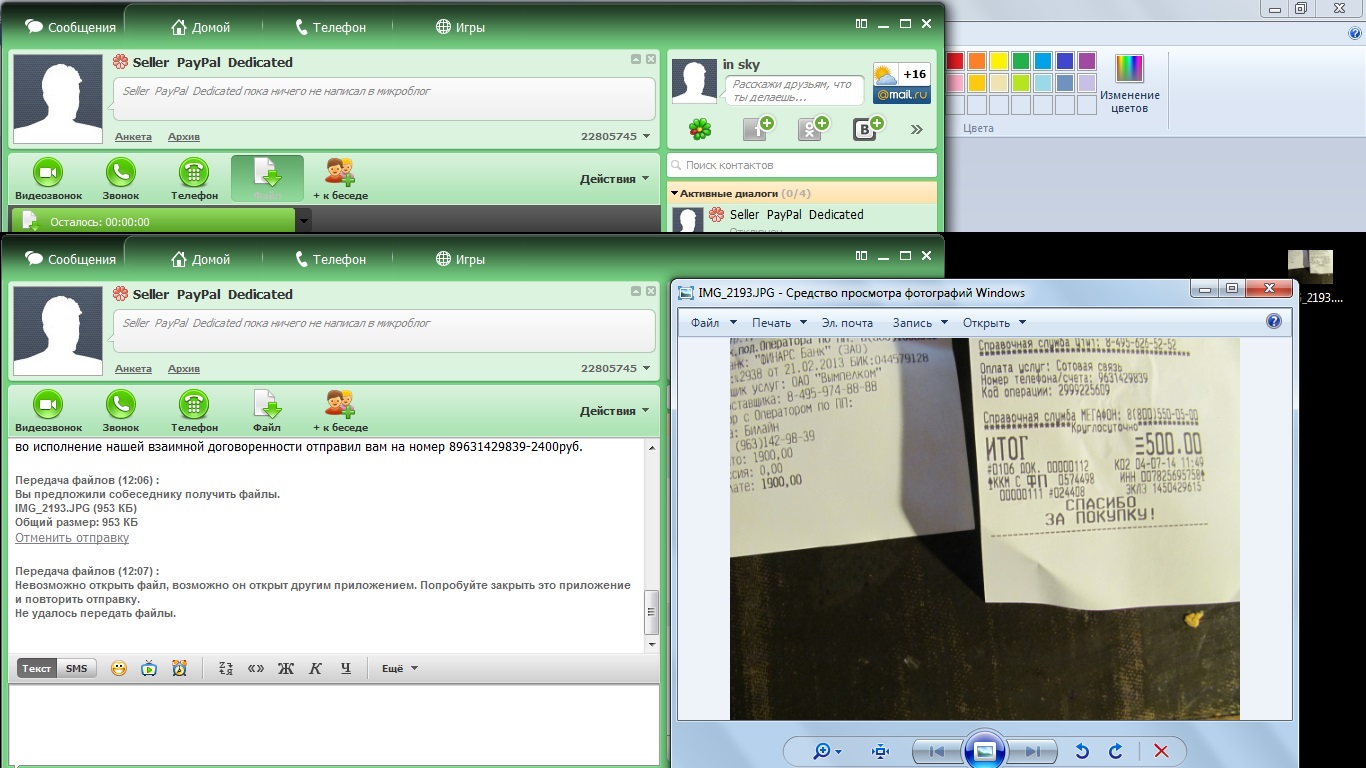Click the transliteration icon in the message toolbar
The image size is (1366, 768).
tap(225, 668)
